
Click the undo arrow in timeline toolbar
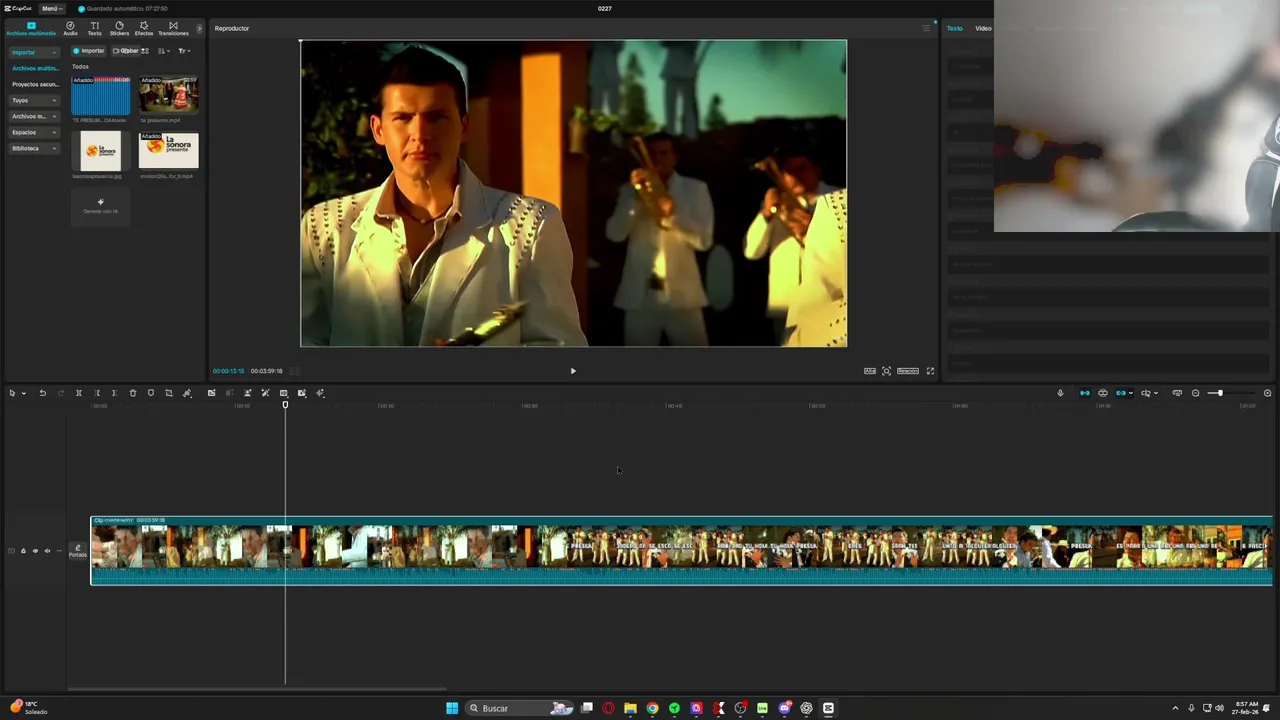click(43, 393)
